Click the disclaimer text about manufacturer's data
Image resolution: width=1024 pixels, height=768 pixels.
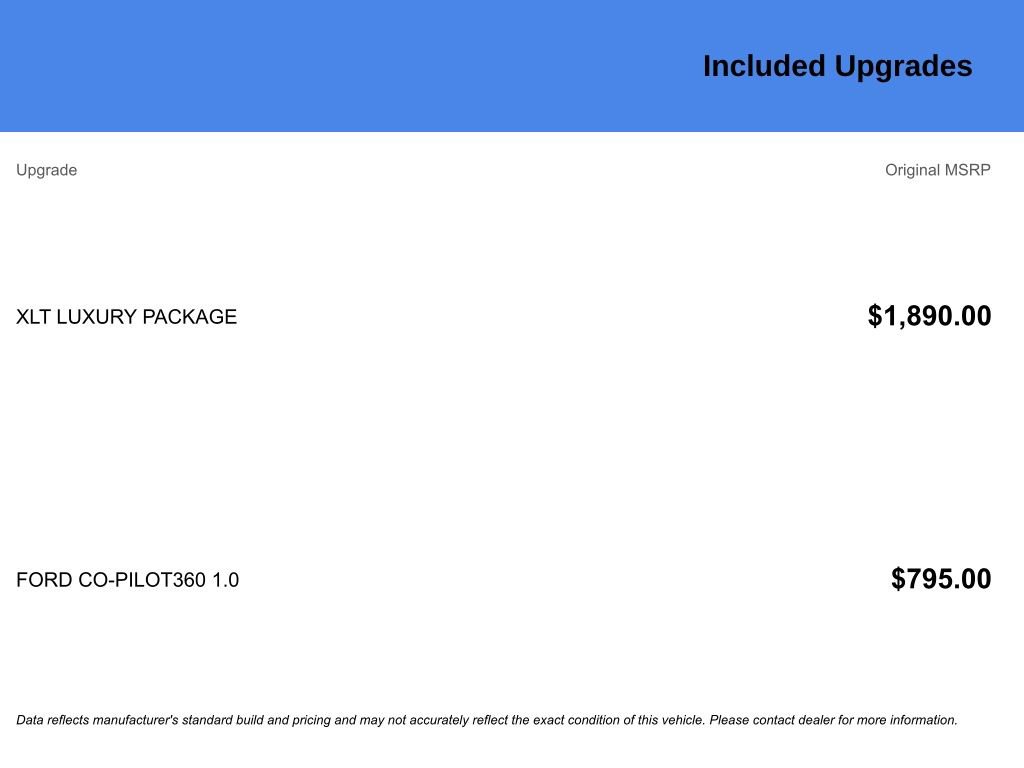click(487, 720)
